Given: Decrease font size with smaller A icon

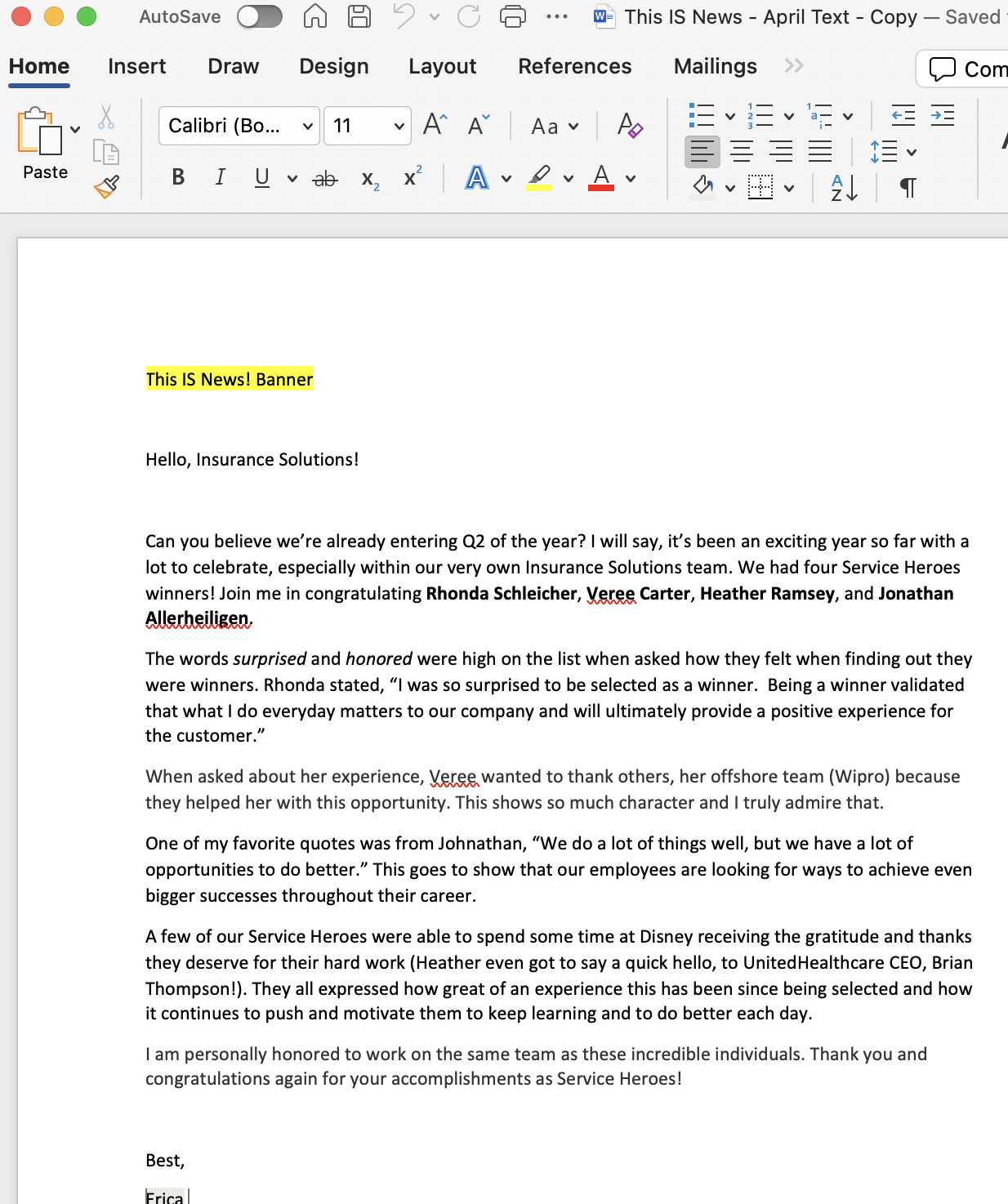Looking at the screenshot, I should pos(479,125).
